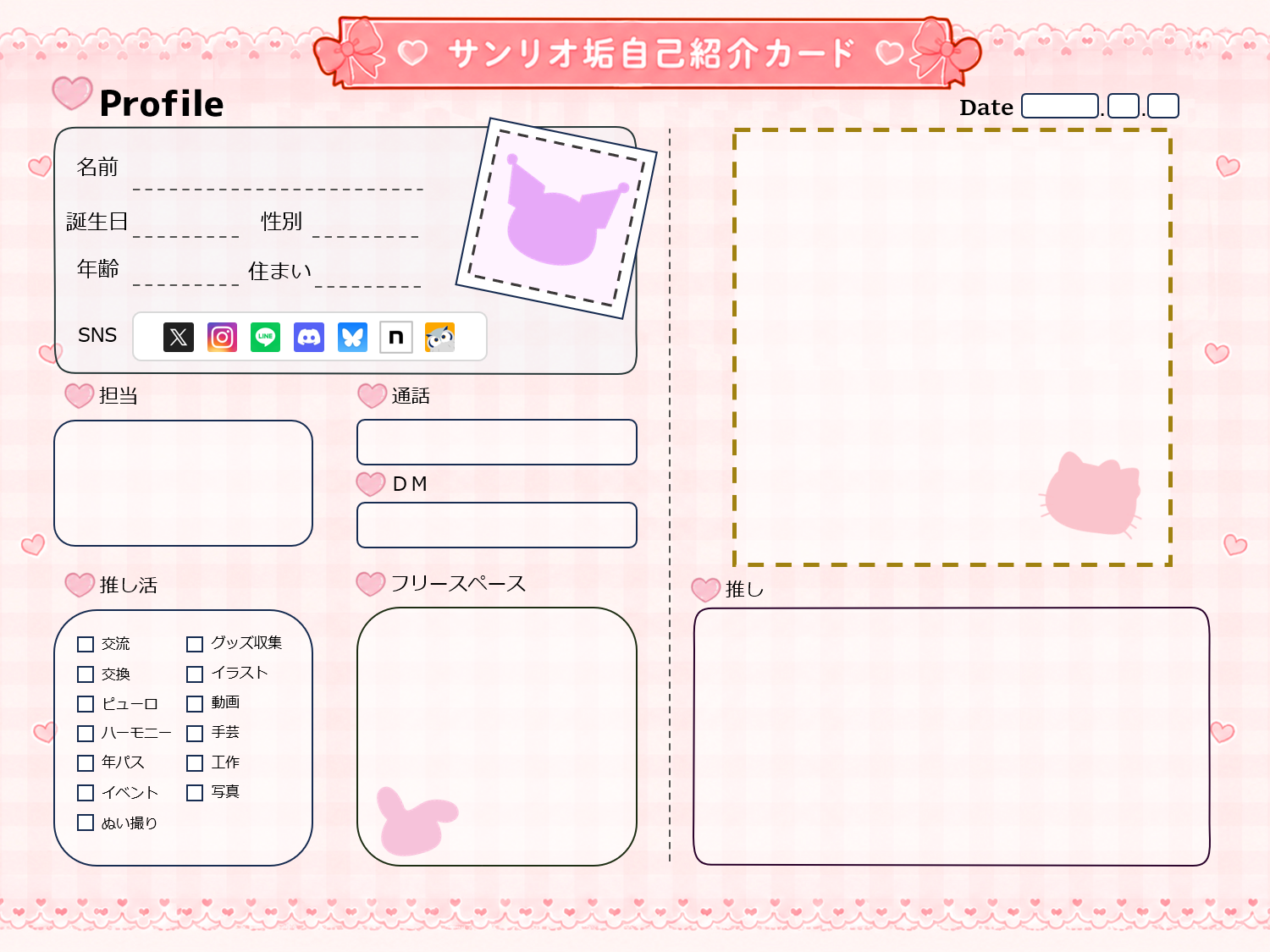This screenshot has height=952, width=1270.
Task: Check the 年パス checkbox
Action: point(86,763)
